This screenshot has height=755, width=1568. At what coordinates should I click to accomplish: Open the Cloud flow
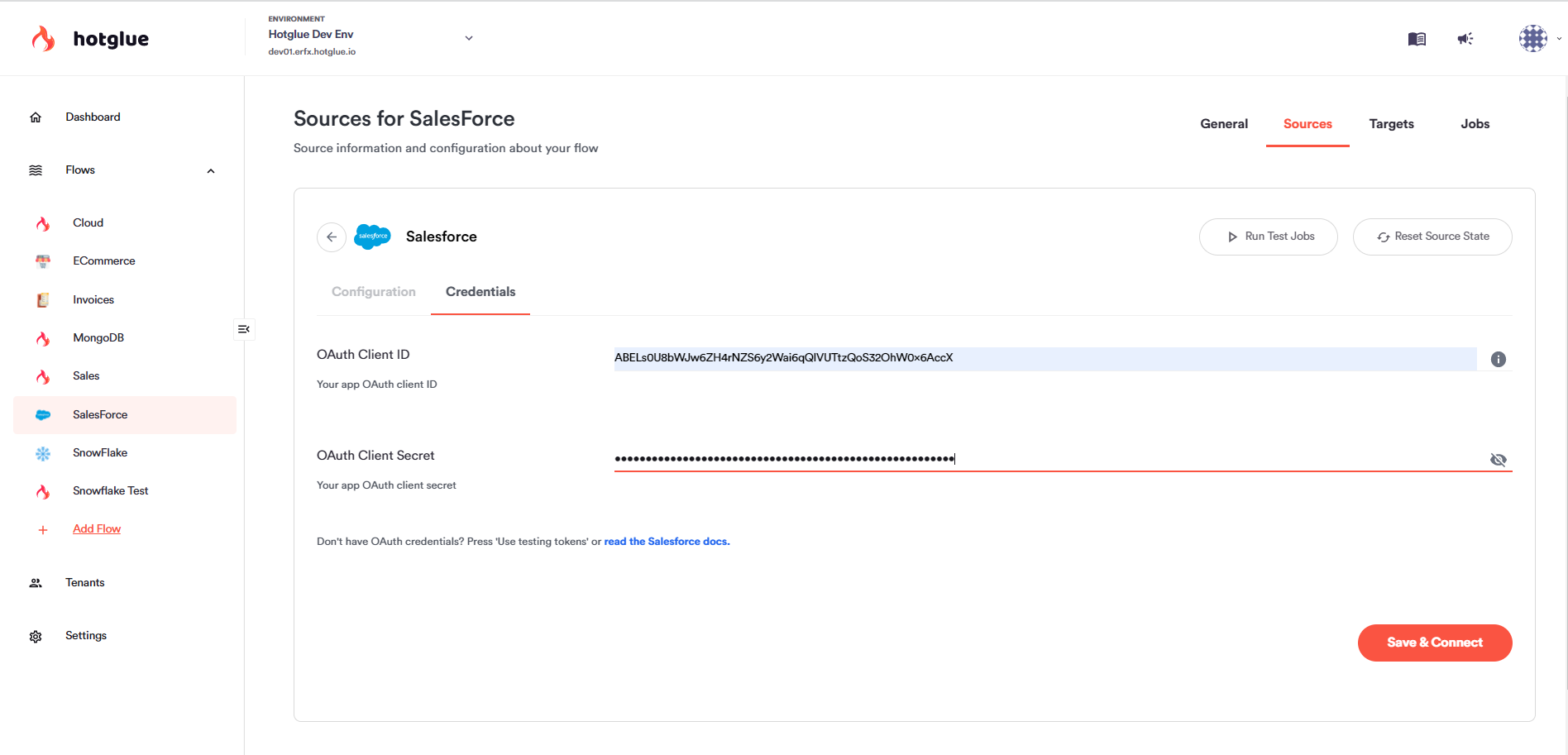tap(88, 223)
